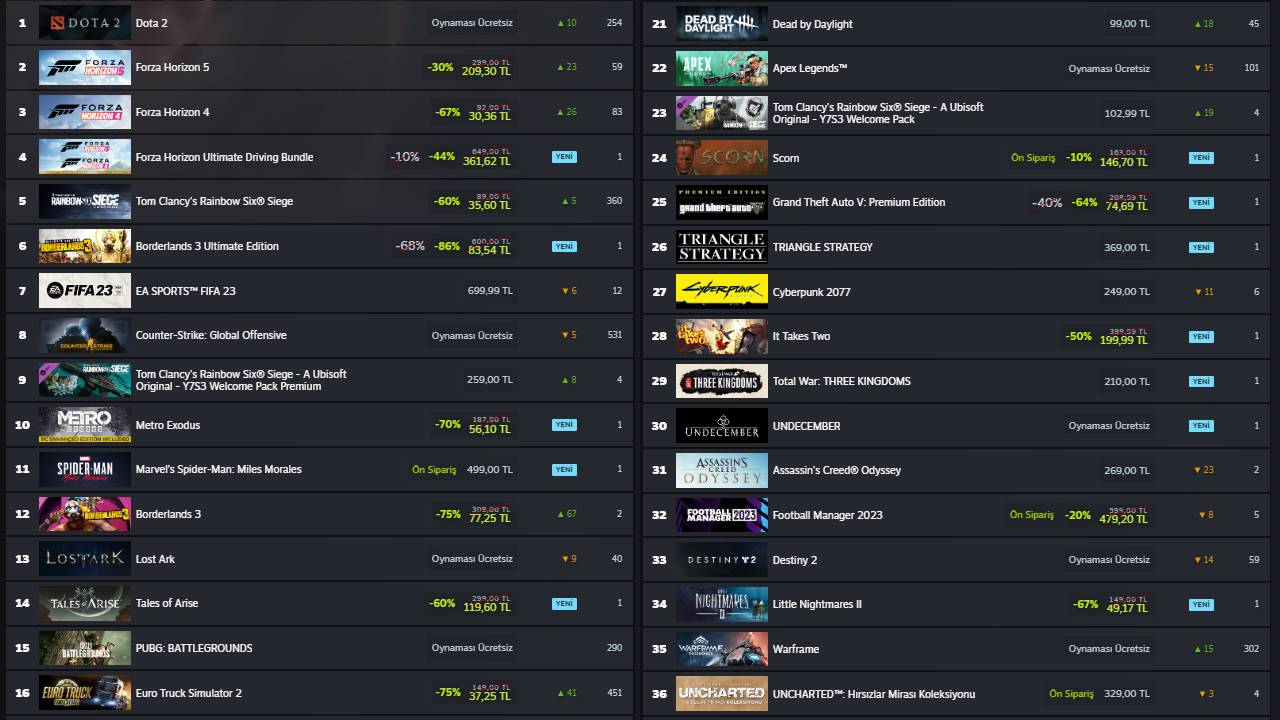Open the Football Manager 2023 title
The image size is (1280, 720).
827,515
